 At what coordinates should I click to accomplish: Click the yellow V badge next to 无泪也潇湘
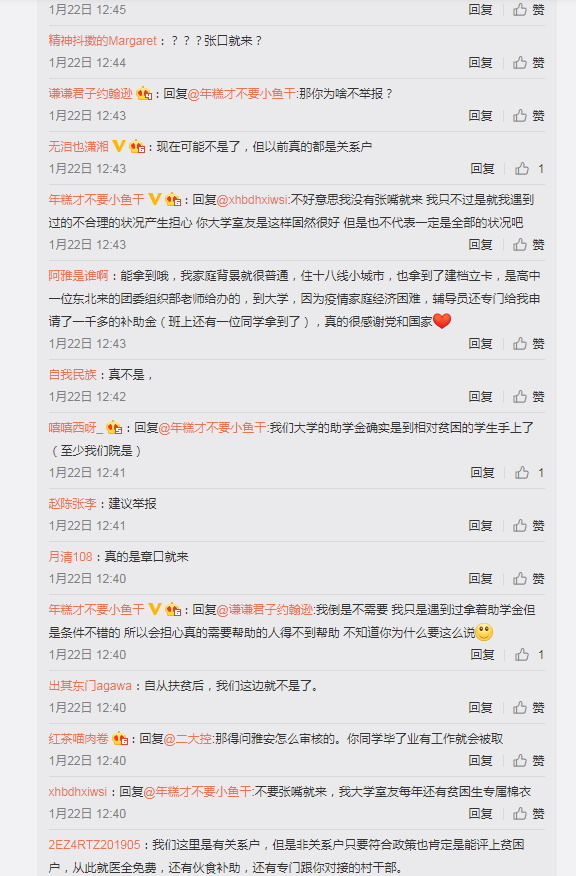coord(118,146)
